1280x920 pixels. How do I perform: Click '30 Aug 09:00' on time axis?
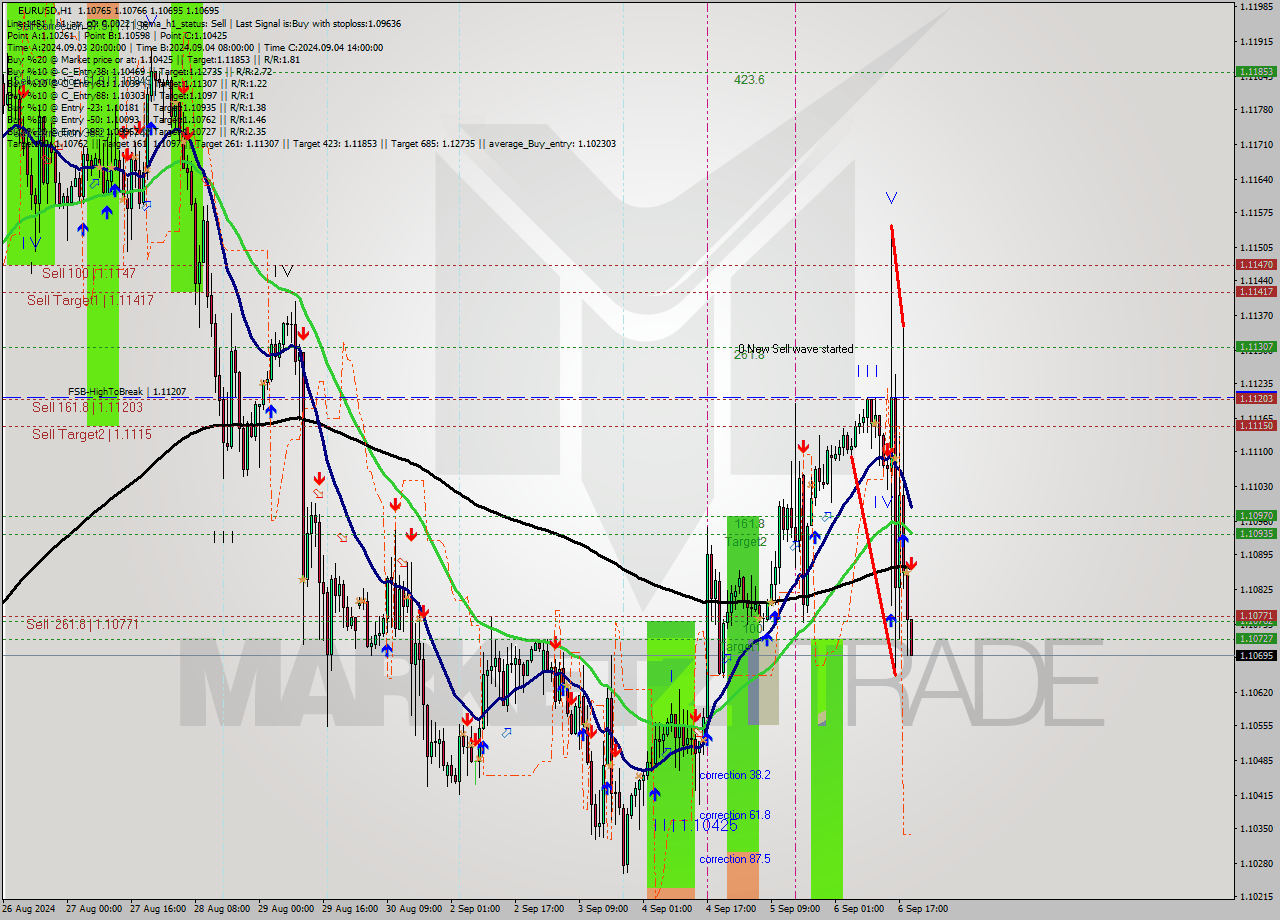point(413,909)
